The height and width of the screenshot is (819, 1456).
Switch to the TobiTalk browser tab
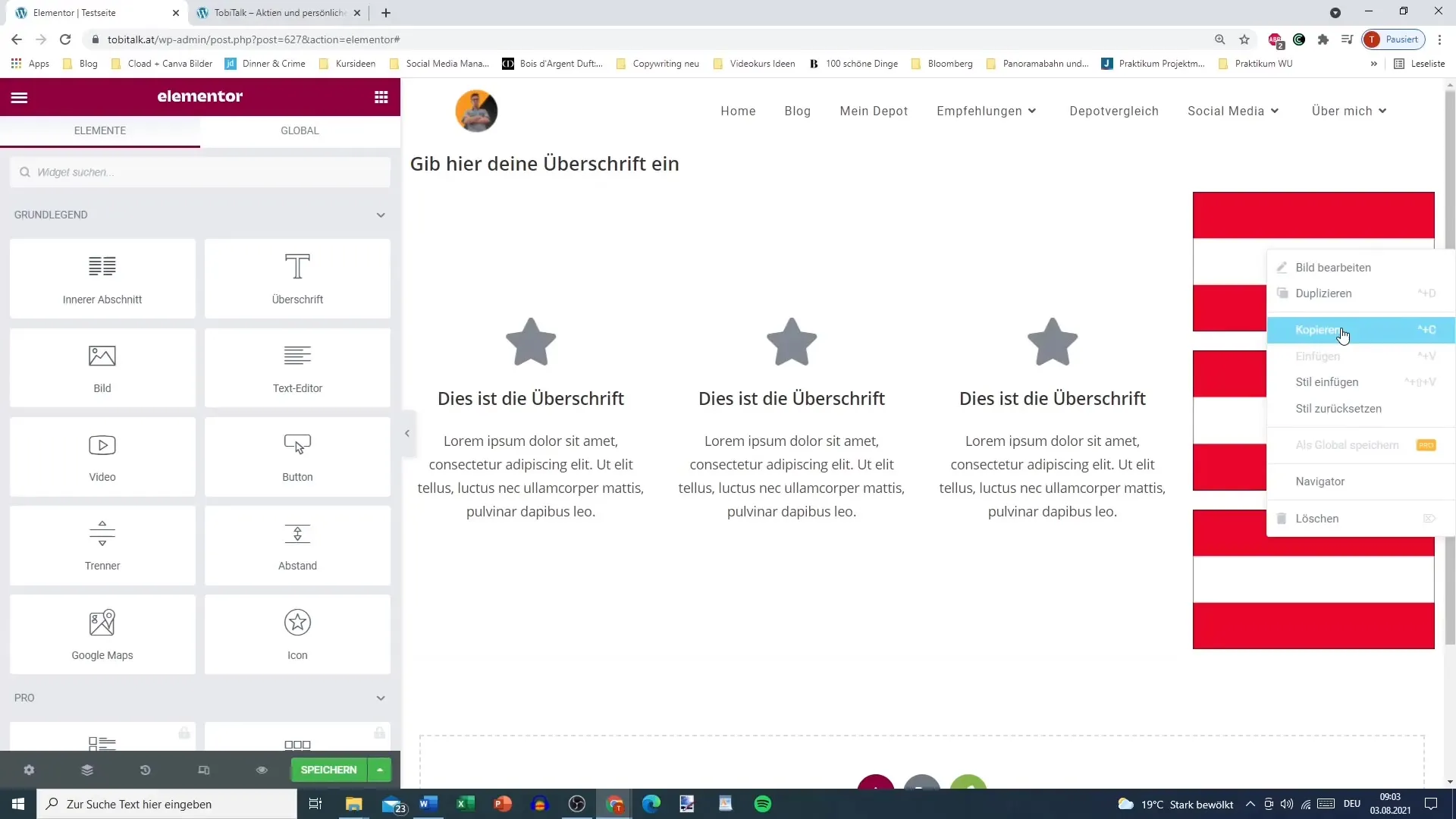279,13
